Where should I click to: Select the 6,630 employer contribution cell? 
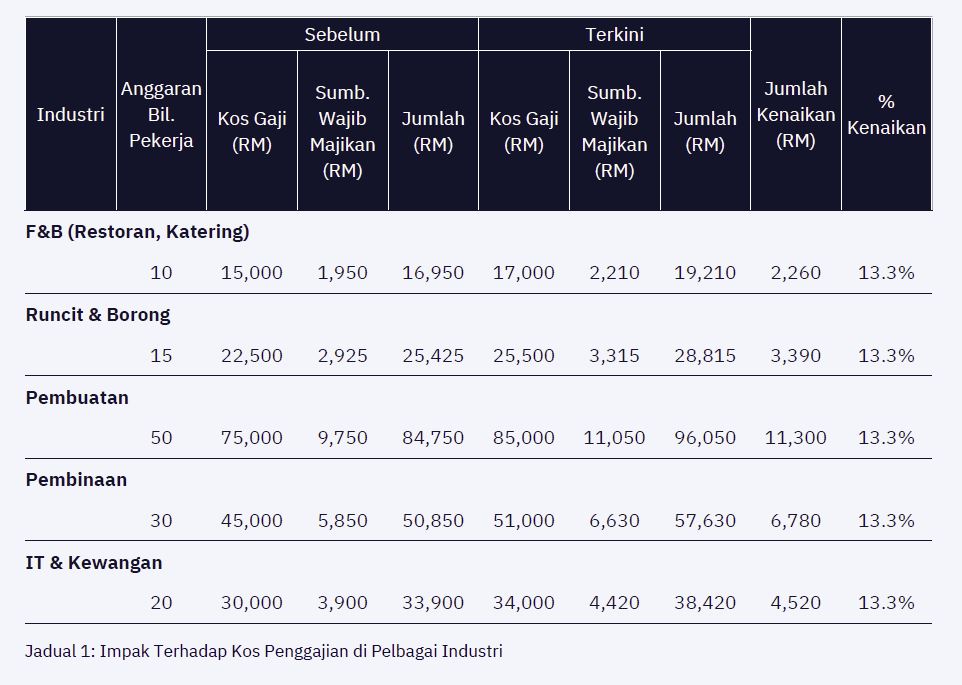(x=614, y=521)
